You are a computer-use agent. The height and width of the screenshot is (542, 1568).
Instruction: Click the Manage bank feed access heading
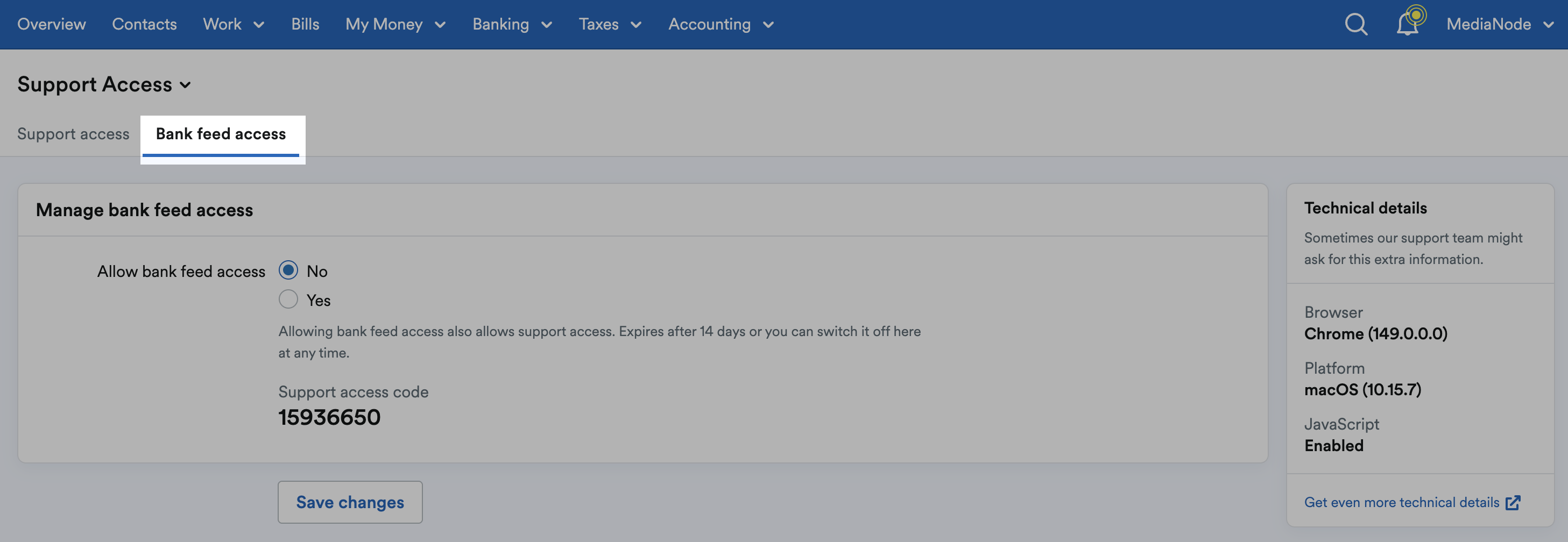(x=144, y=210)
